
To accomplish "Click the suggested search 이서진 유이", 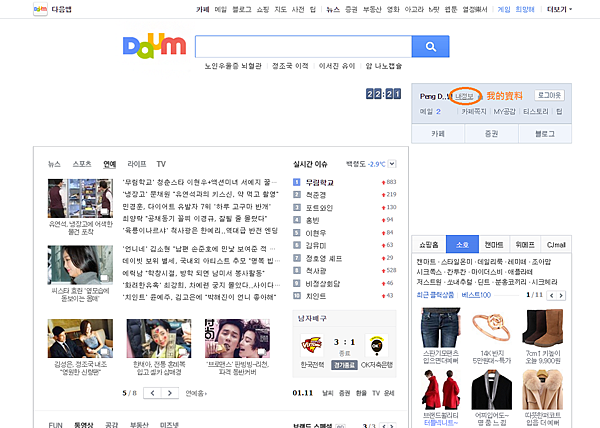I will [x=337, y=66].
